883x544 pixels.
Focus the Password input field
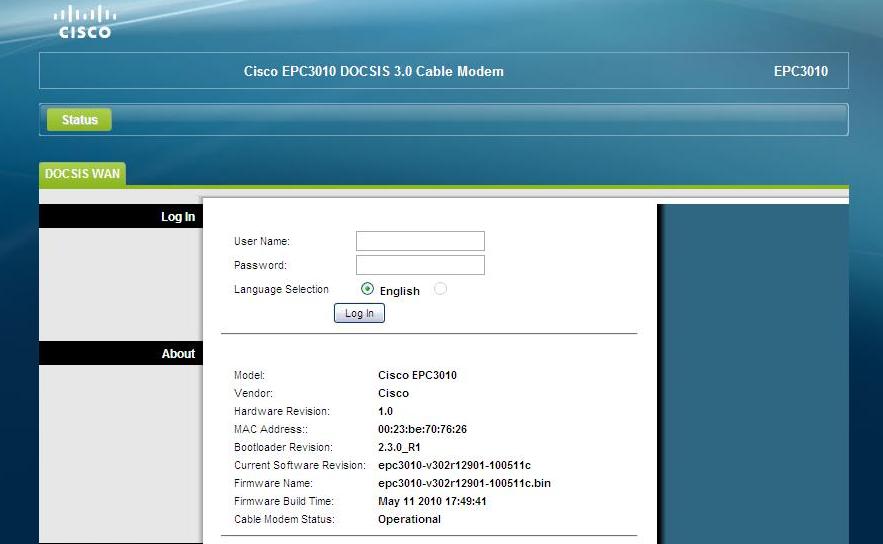[x=420, y=265]
